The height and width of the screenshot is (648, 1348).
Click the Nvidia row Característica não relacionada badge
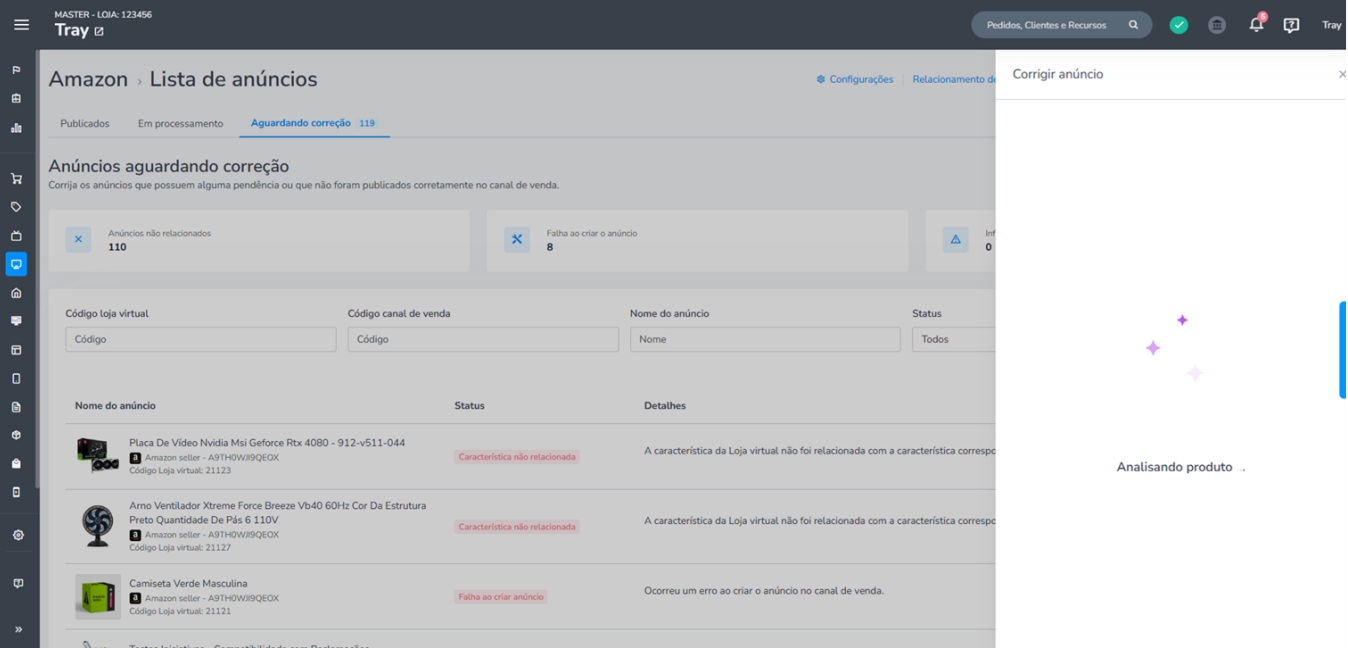tap(517, 457)
